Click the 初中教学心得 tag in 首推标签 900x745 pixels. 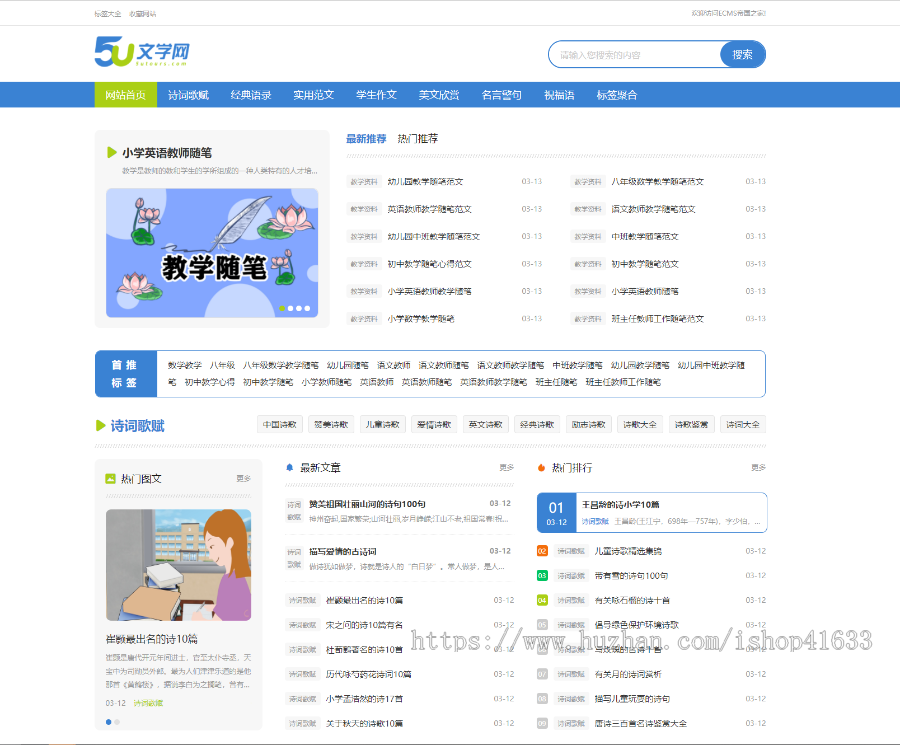[210, 382]
